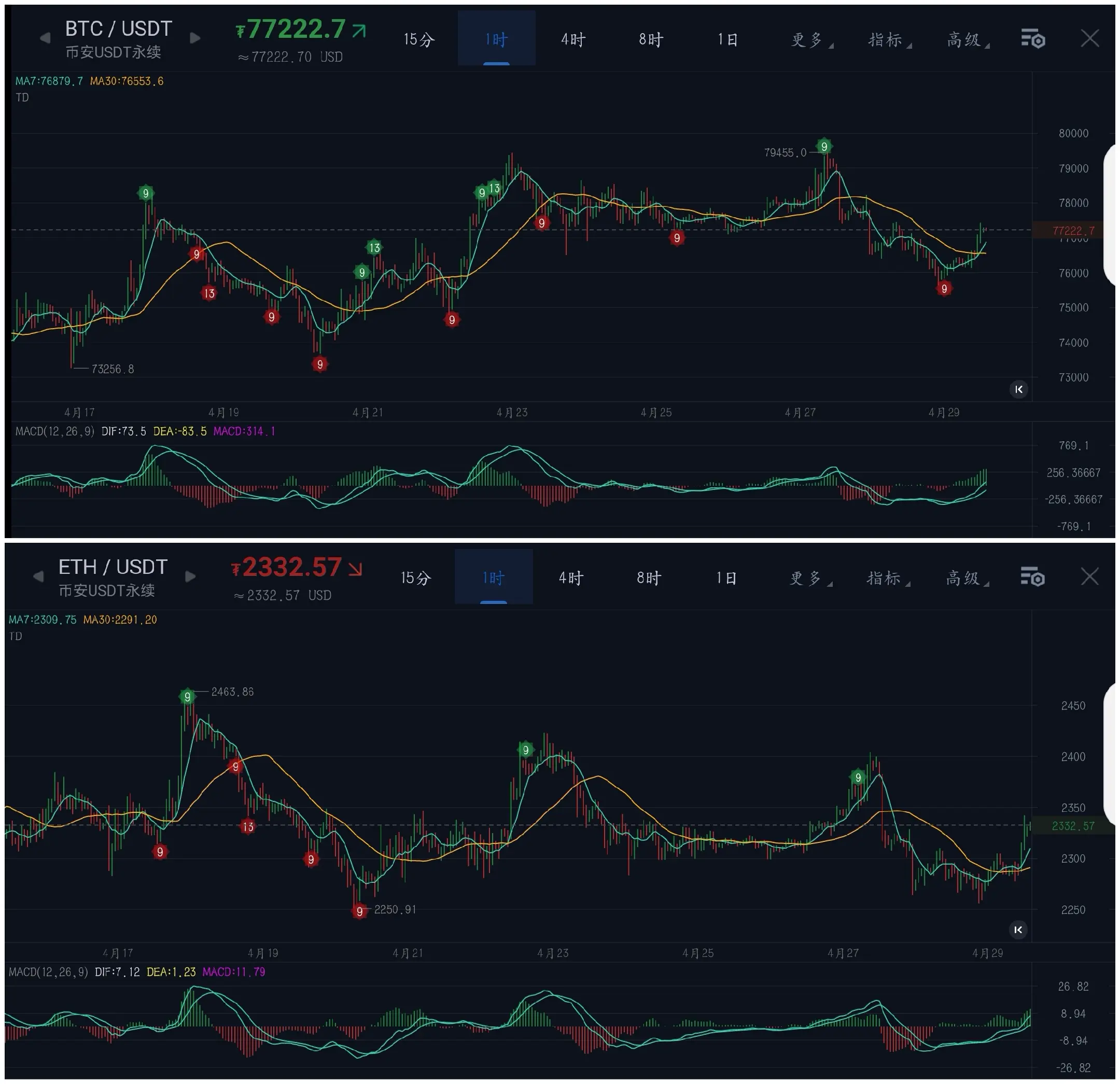Click the ETH / USDT pair title
This screenshot has width=1120, height=1084.
click(113, 567)
